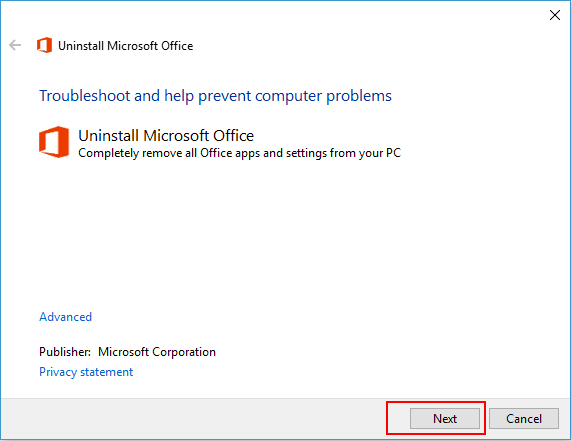Screen dimensions: 572x441
Task: Click the word 'Troubleshoot' in the blue heading
Action: pyautogui.click(x=85, y=96)
